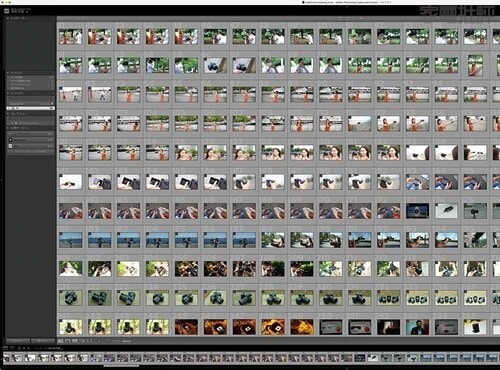
Task: Select the first grid thumbnail photo
Action: click(71, 37)
